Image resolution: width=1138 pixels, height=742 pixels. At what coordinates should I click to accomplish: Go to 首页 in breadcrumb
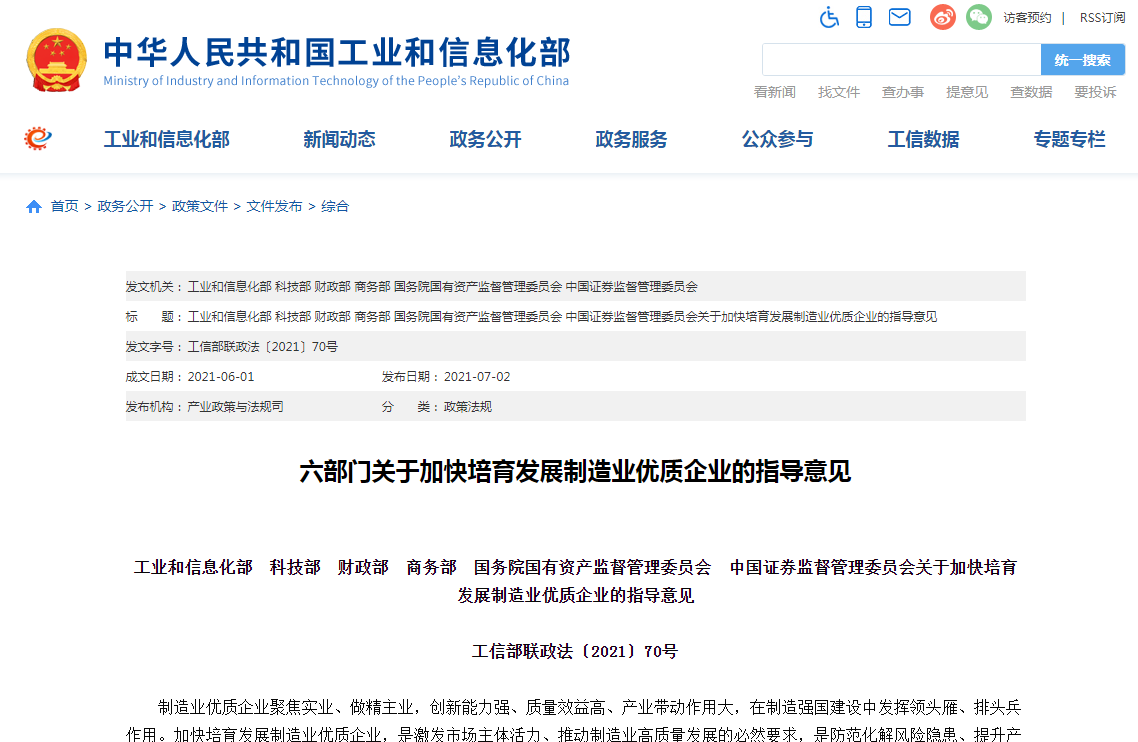pos(65,206)
